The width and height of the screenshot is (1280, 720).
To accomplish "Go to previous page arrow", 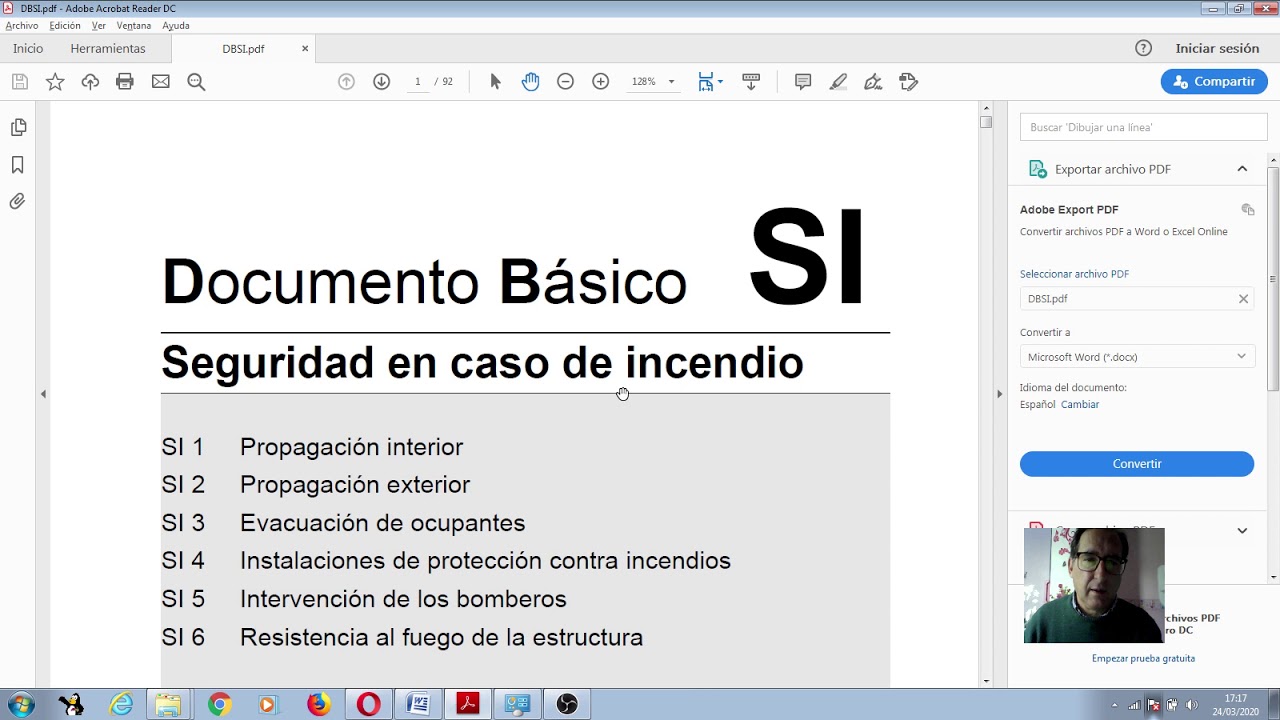I will [x=346, y=82].
